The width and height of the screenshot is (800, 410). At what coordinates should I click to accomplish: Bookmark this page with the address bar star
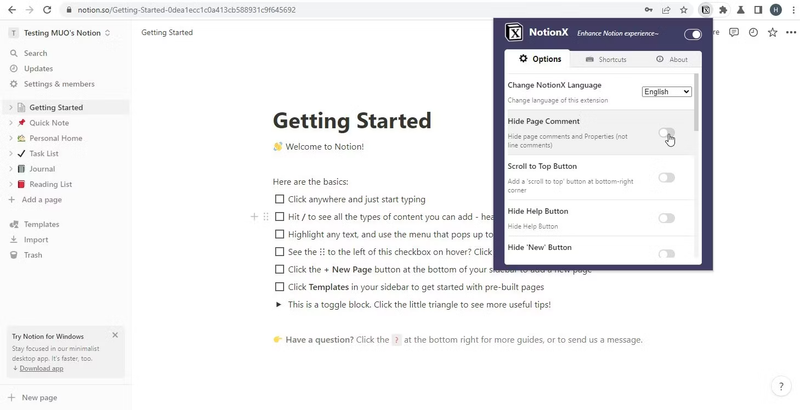click(684, 10)
